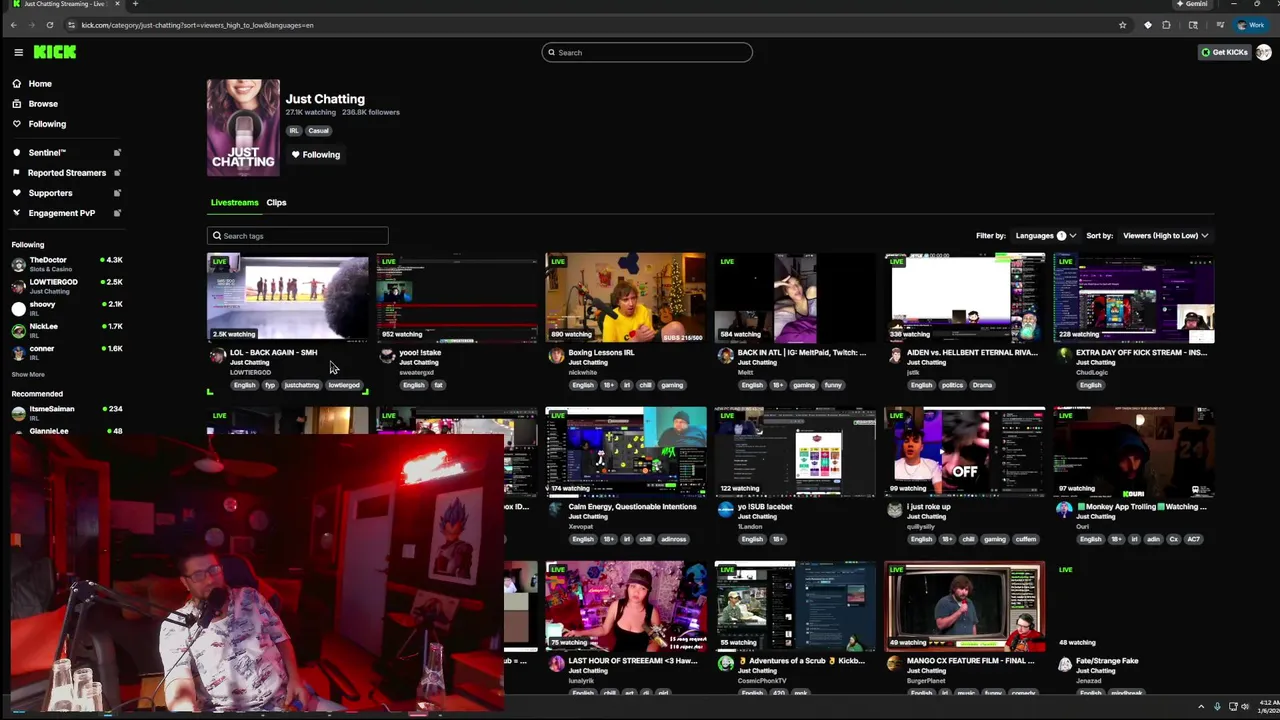Open Boxing Lessons IRL stream thumbnail
The image size is (1280, 720).
[626, 298]
